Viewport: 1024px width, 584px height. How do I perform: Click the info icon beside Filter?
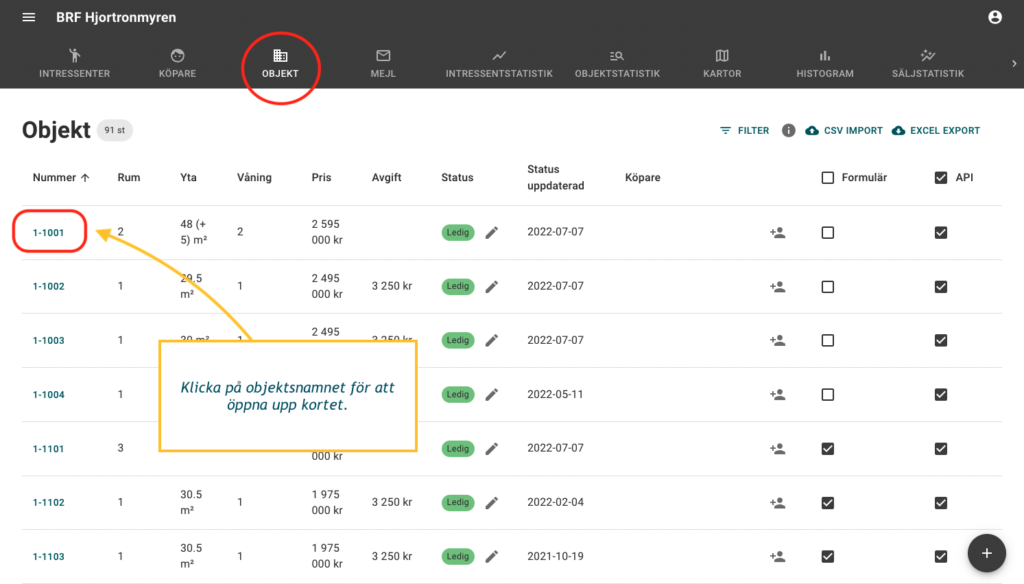tap(788, 131)
